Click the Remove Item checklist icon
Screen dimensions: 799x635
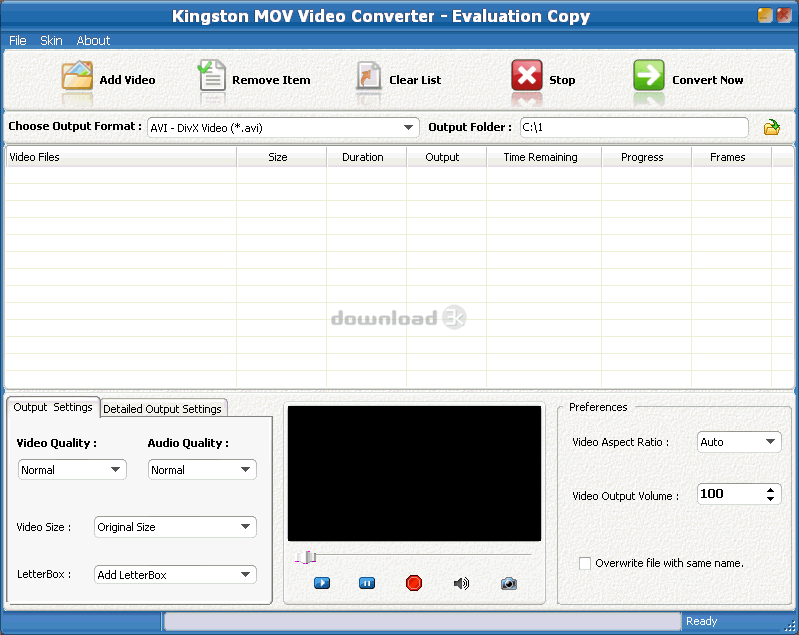pyautogui.click(x=211, y=75)
